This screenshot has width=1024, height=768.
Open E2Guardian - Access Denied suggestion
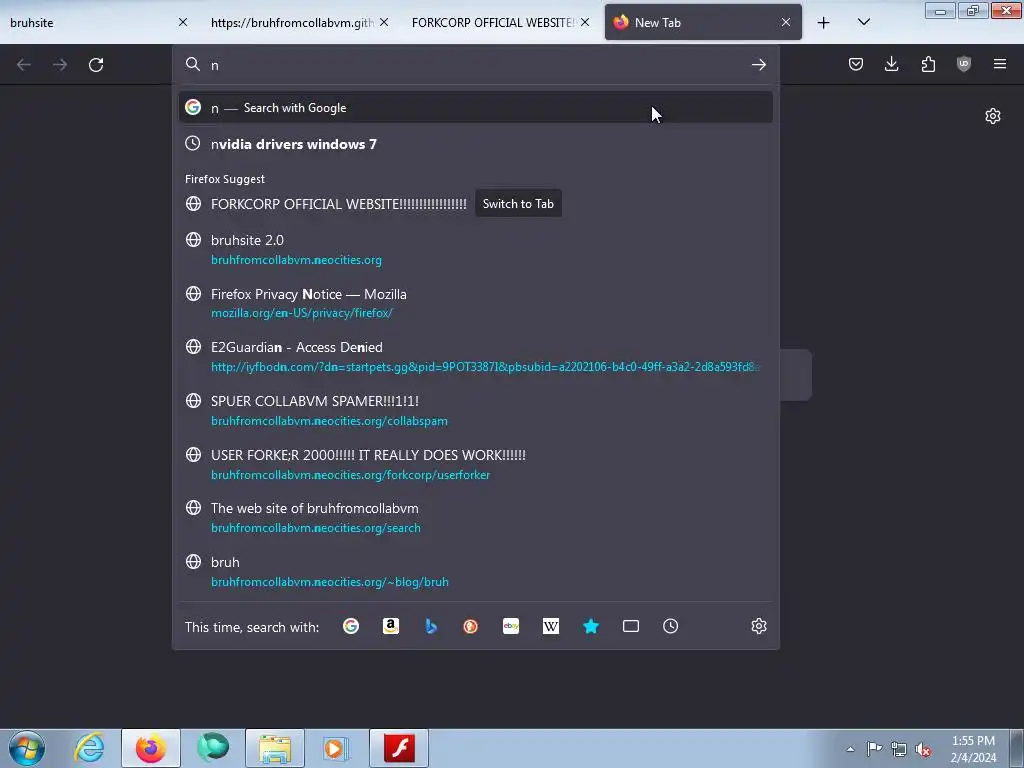coord(475,357)
